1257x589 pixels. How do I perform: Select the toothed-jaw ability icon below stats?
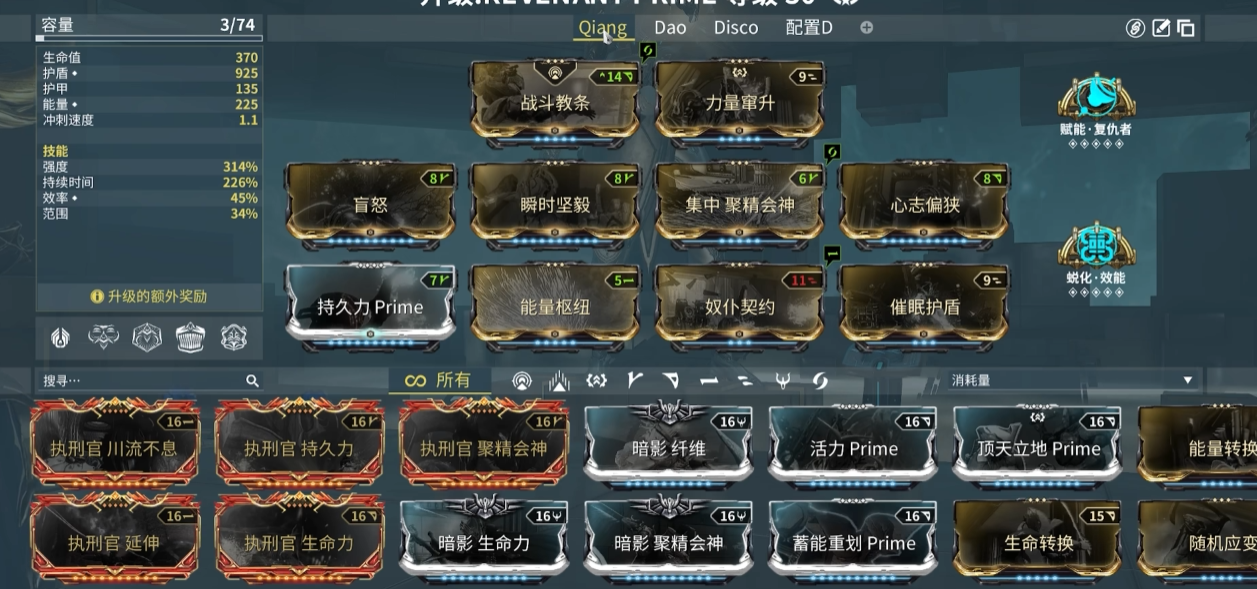(x=190, y=338)
